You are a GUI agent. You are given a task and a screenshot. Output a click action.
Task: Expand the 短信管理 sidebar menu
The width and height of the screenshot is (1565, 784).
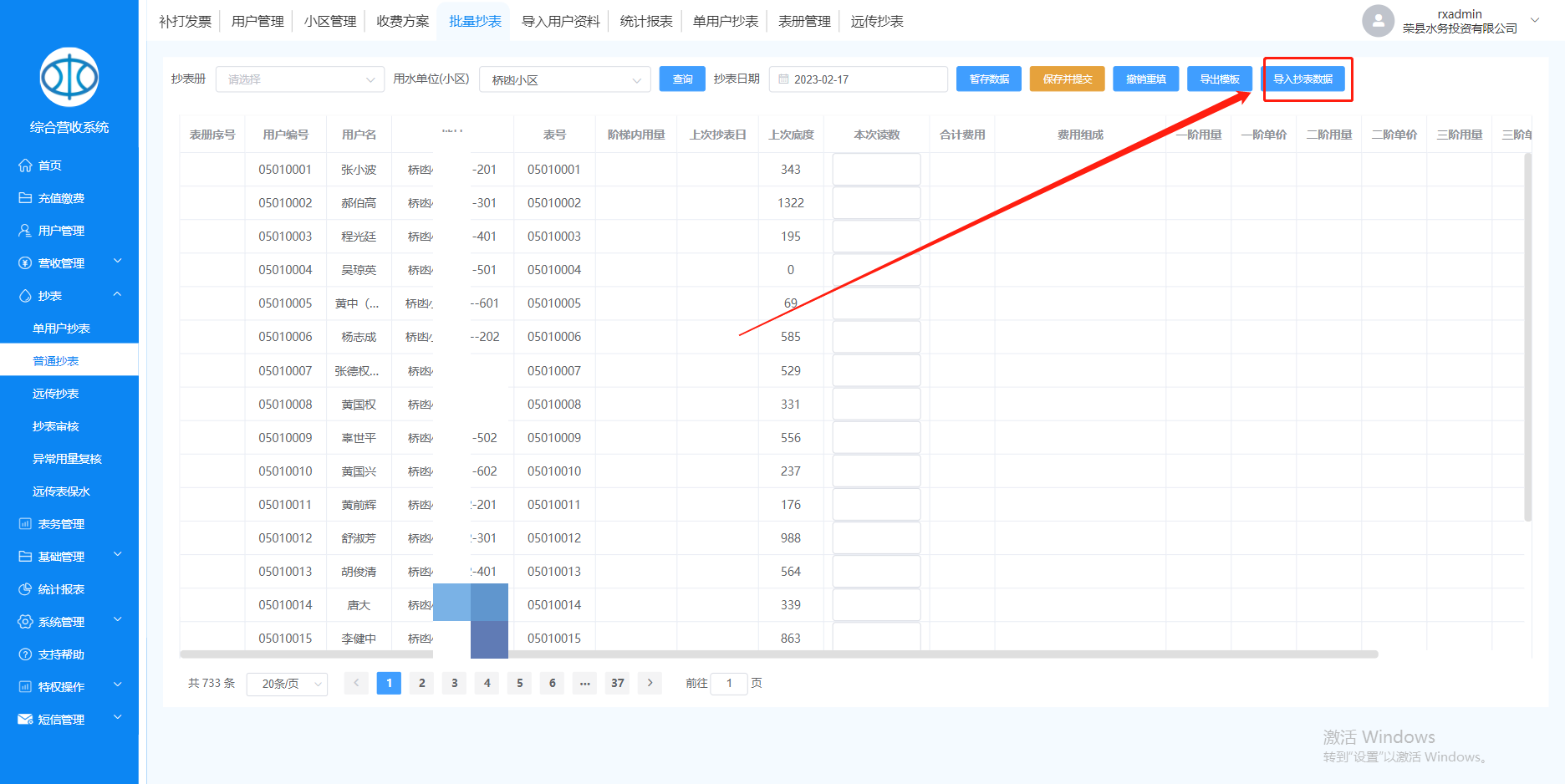point(118,718)
